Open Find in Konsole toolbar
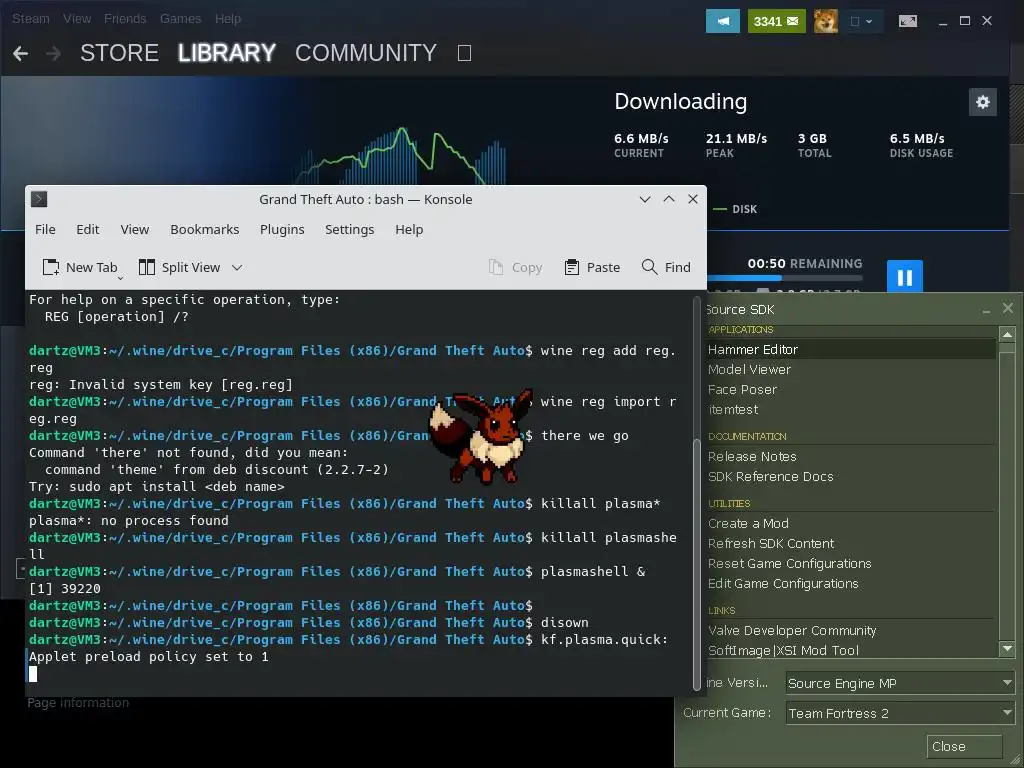1024x768 pixels. click(x=666, y=267)
